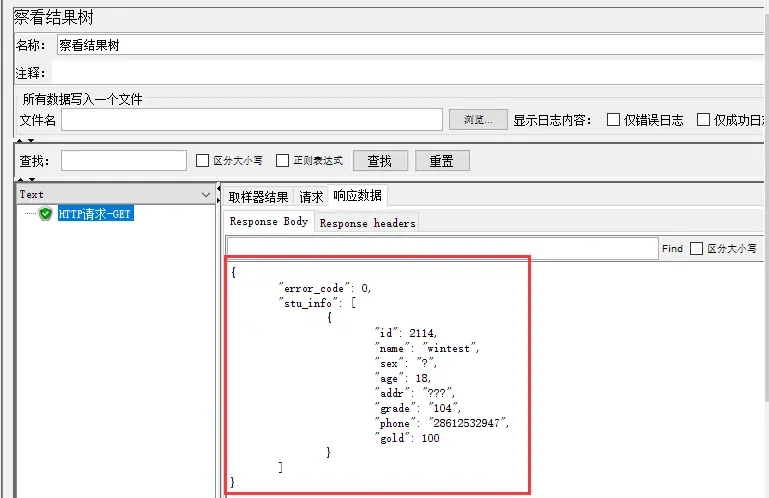Focus the response body Find input field
This screenshot has width=769, height=498.
(x=442, y=248)
